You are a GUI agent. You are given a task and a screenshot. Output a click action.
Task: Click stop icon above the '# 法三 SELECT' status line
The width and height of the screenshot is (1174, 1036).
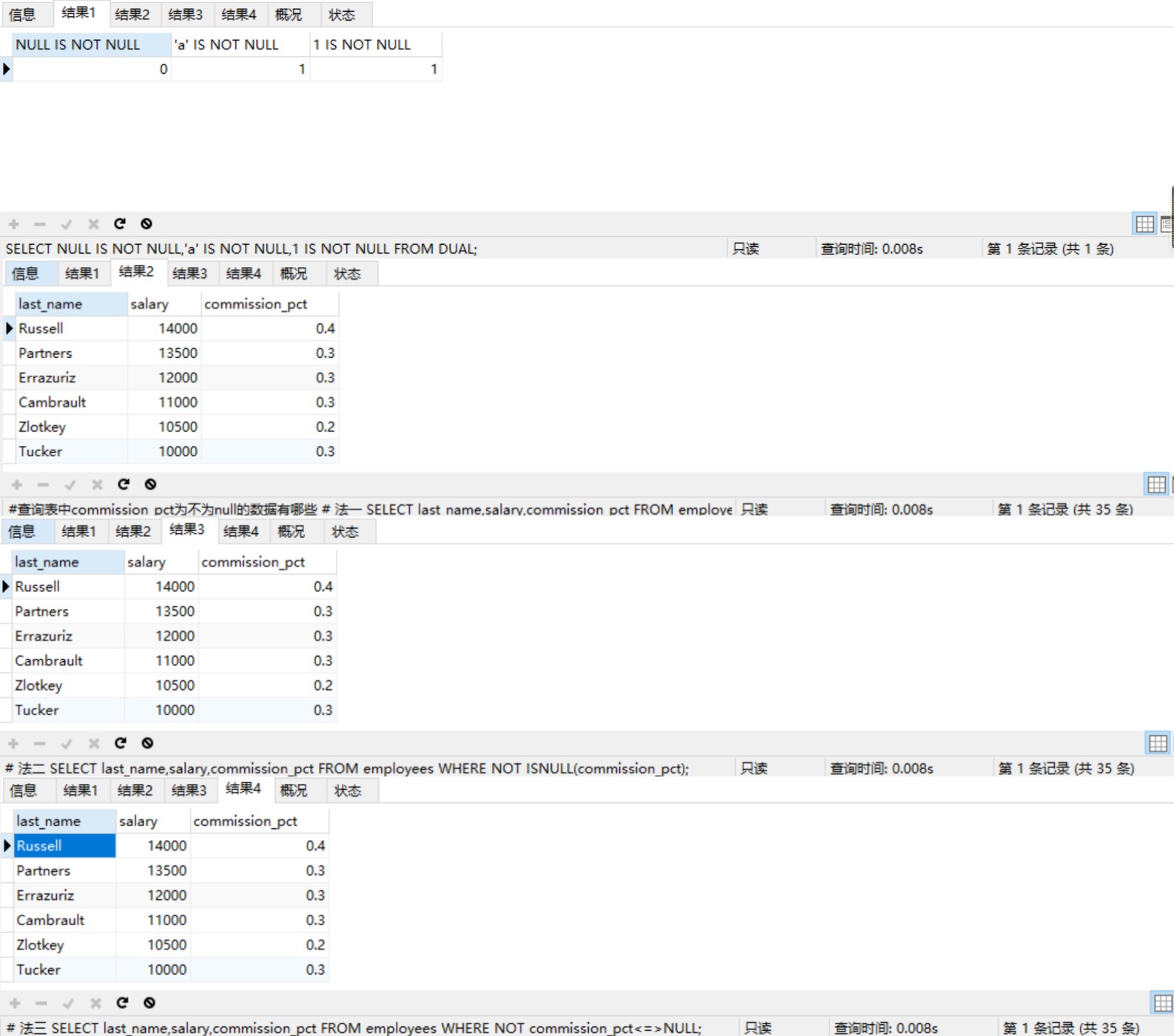click(x=149, y=1003)
